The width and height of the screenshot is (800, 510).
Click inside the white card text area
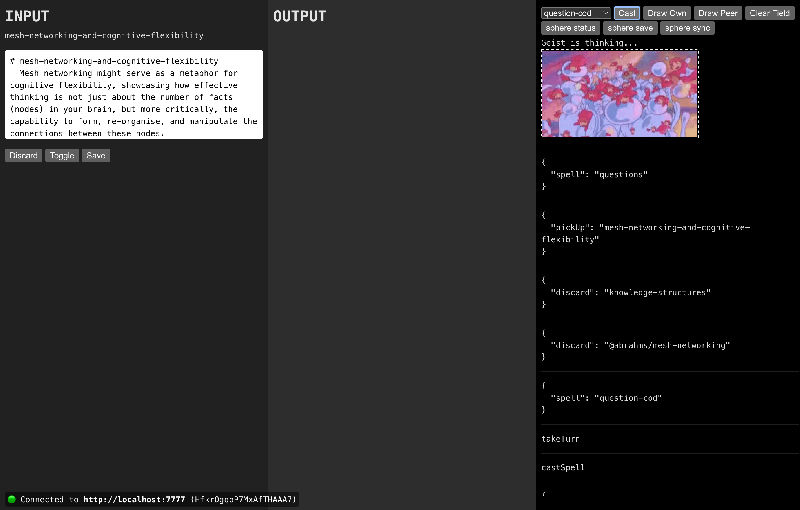point(134,96)
